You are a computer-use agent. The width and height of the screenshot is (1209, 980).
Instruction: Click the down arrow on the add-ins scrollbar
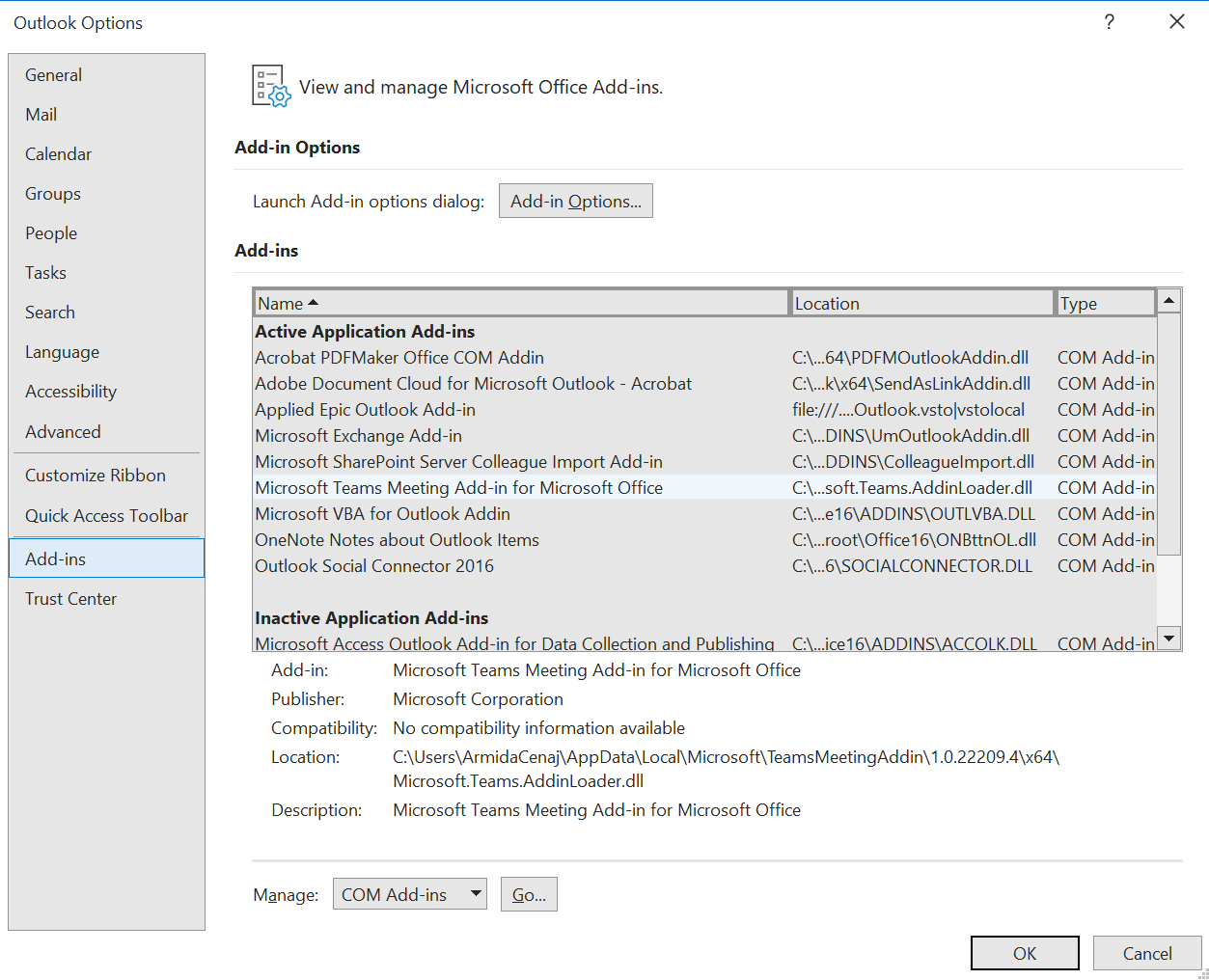(x=1168, y=638)
